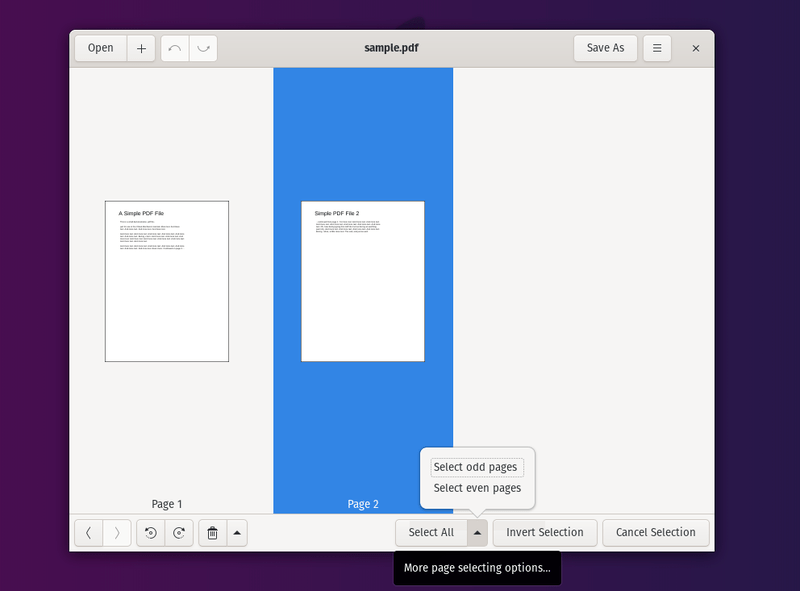This screenshot has width=800, height=591.
Task: Cancel the page selection
Action: pos(655,532)
